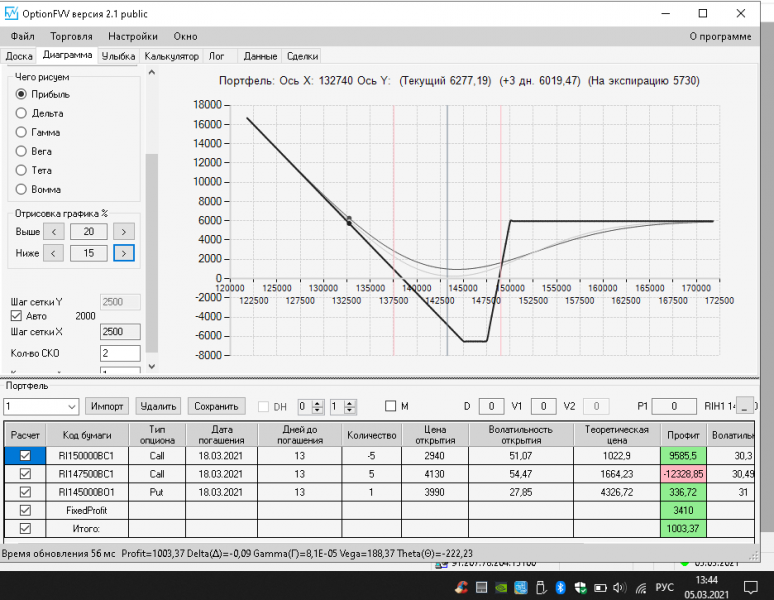This screenshot has width=774, height=600.
Task: Switch the РУС keyboard language indicator
Action: click(x=664, y=587)
